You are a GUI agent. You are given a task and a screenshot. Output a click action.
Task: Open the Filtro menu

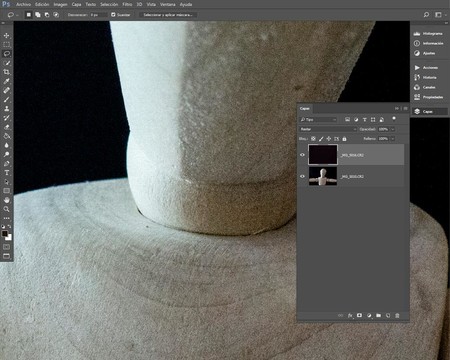(127, 4)
